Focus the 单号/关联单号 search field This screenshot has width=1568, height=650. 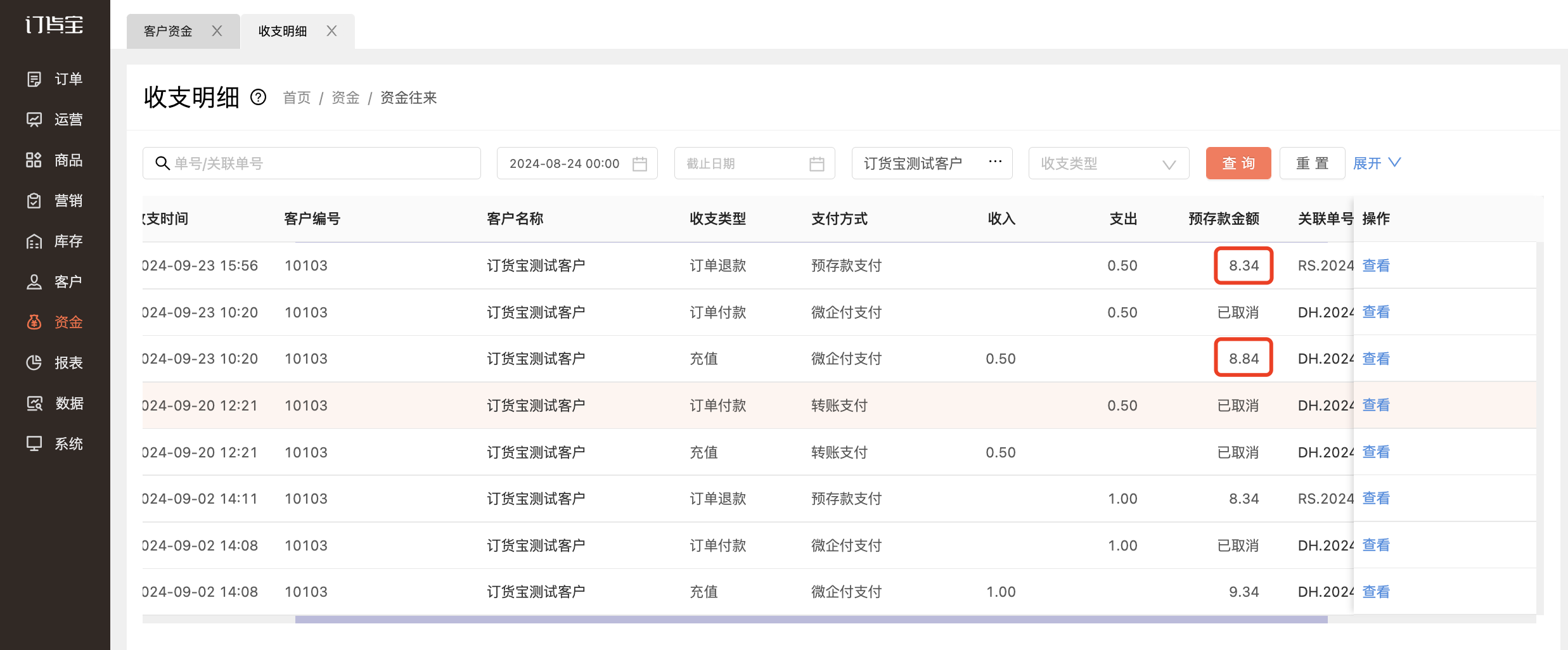pos(312,163)
